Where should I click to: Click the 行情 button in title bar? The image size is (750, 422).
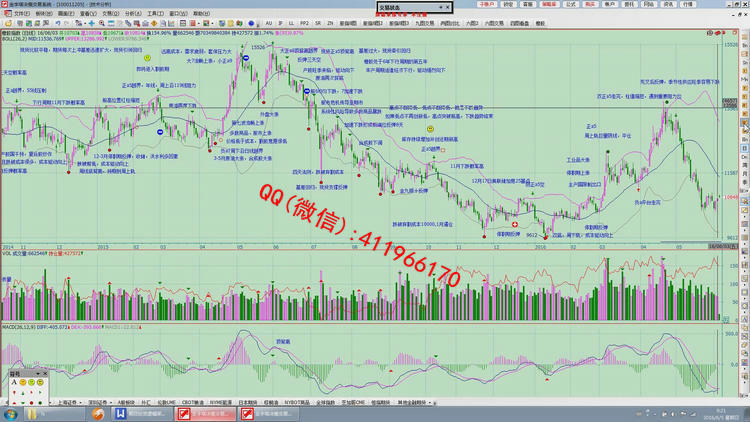pyautogui.click(x=688, y=4)
